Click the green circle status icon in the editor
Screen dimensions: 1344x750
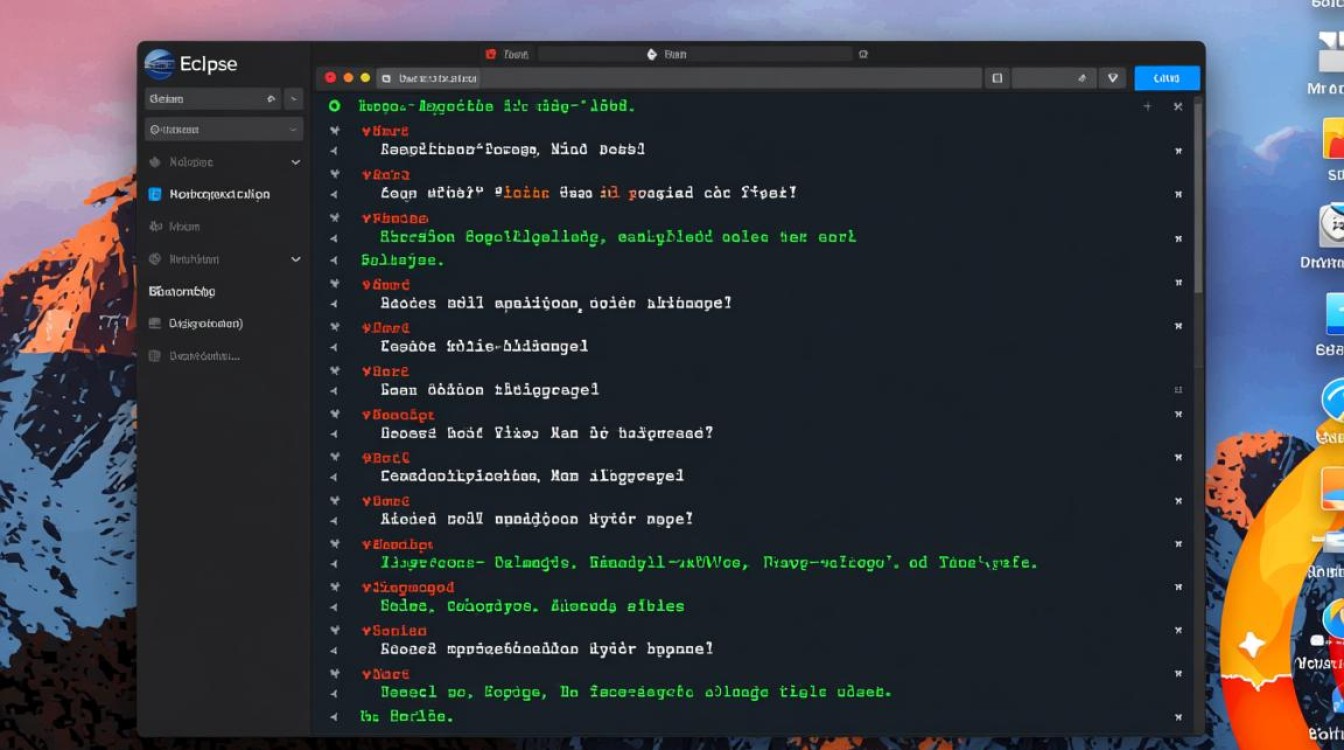[334, 106]
